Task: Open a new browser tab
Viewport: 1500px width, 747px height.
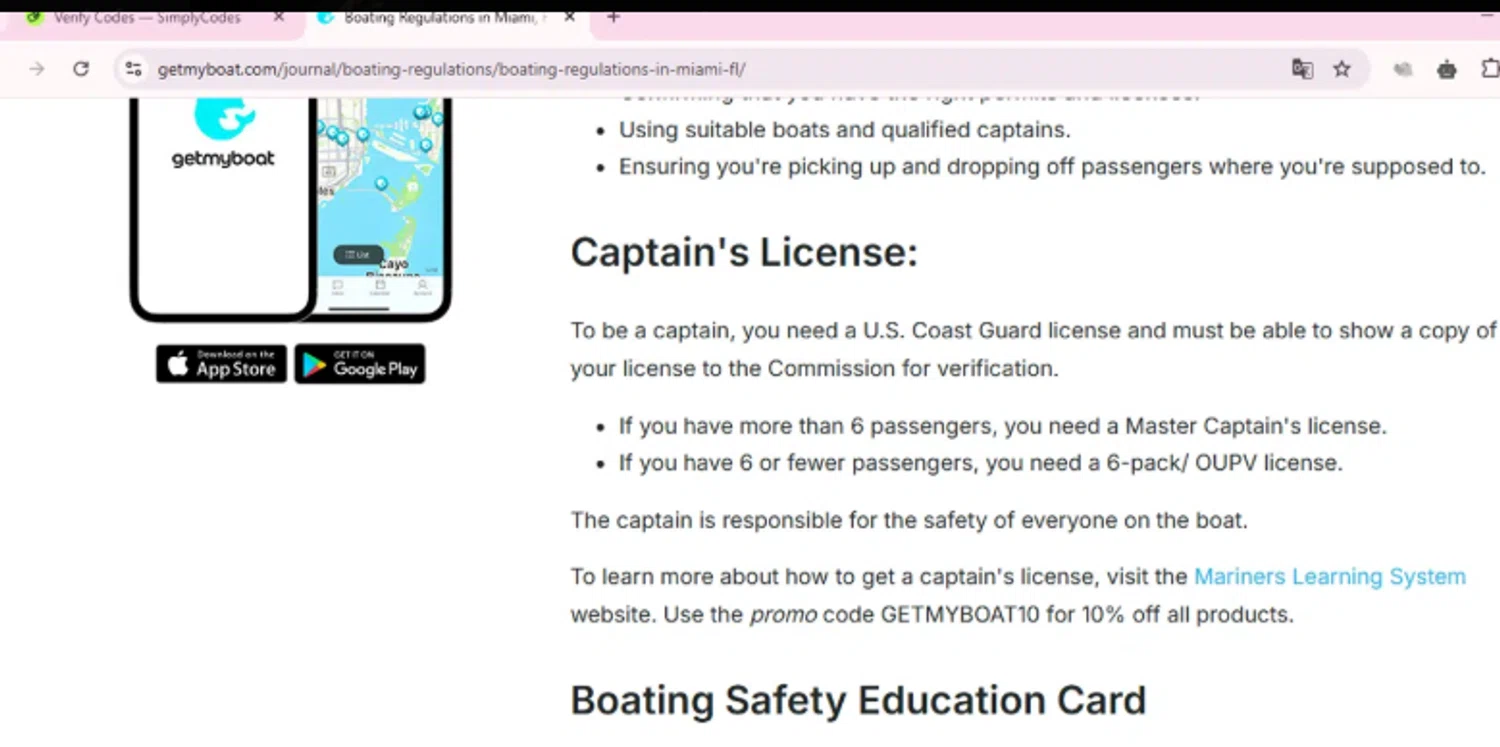Action: 614,17
